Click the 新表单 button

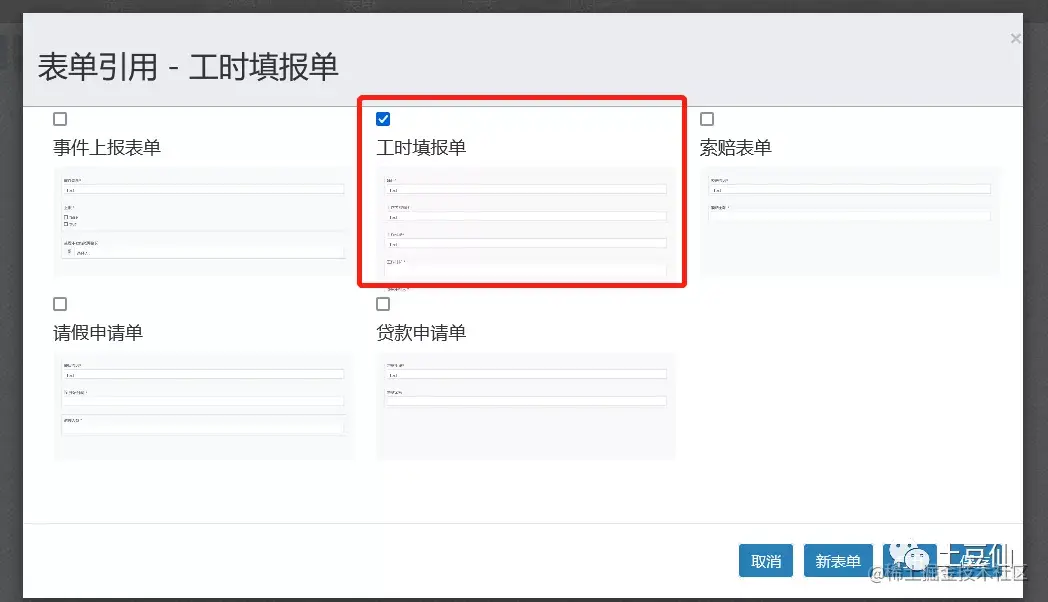(838, 560)
